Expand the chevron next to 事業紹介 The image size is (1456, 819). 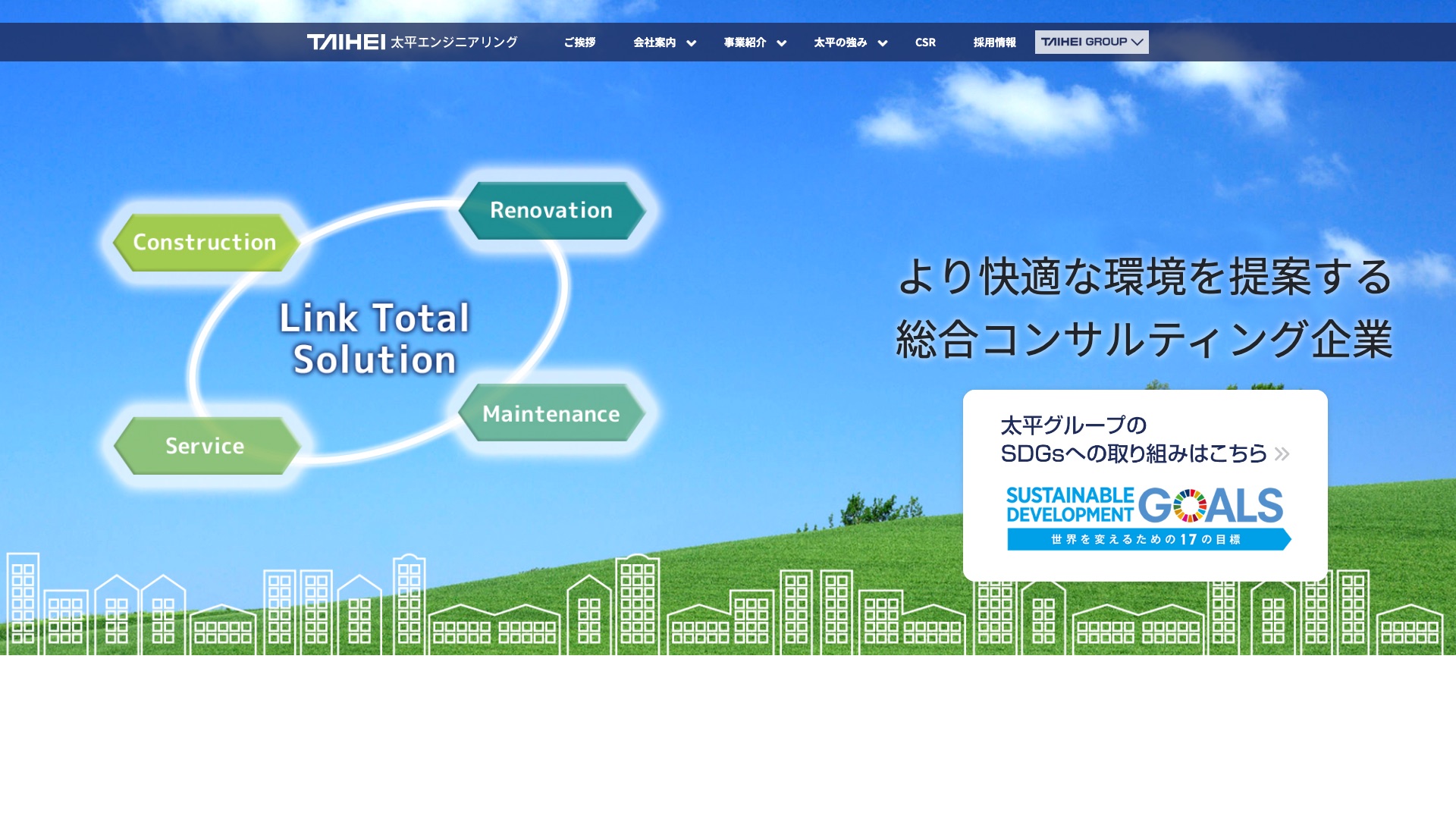coord(781,43)
